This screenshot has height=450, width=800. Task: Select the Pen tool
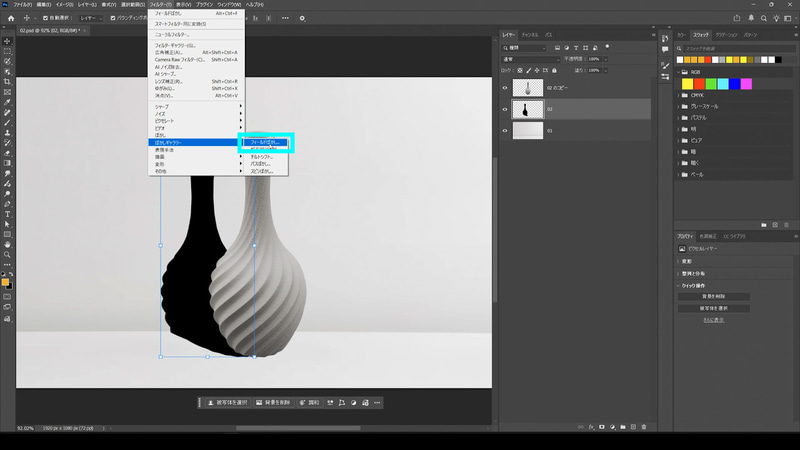pos(7,204)
